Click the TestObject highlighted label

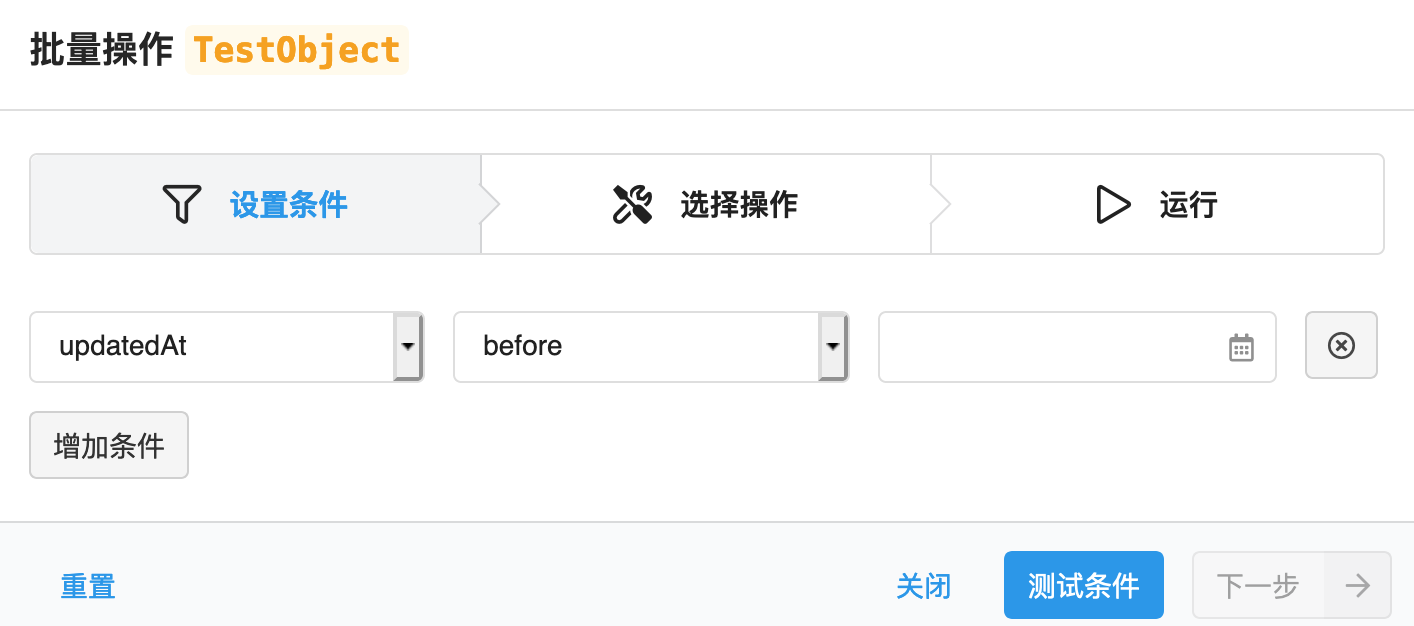(296, 48)
